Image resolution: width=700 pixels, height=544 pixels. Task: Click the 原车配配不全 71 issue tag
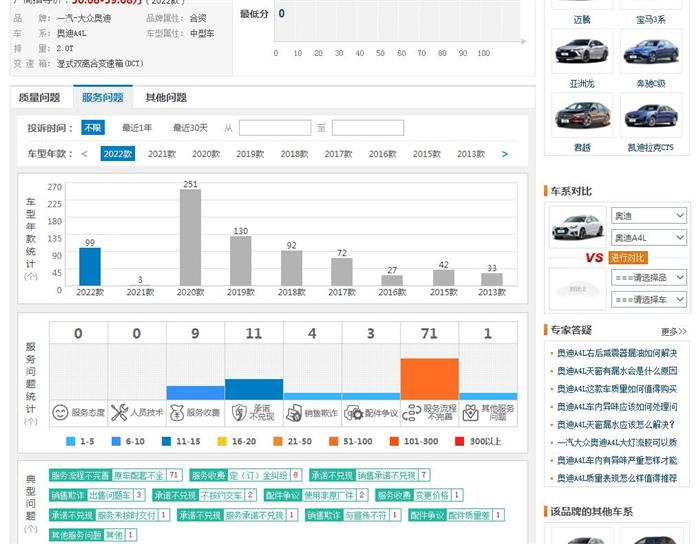click(x=116, y=475)
